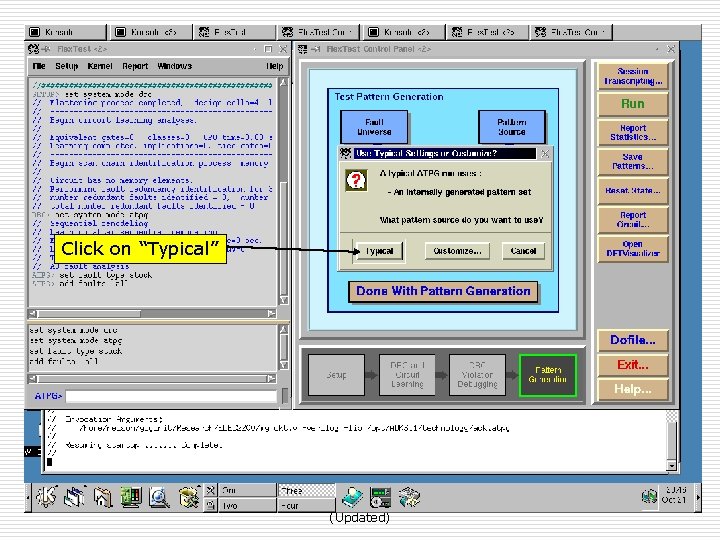Open Session Transcripting...
This screenshot has height=540, width=720.
633,76
